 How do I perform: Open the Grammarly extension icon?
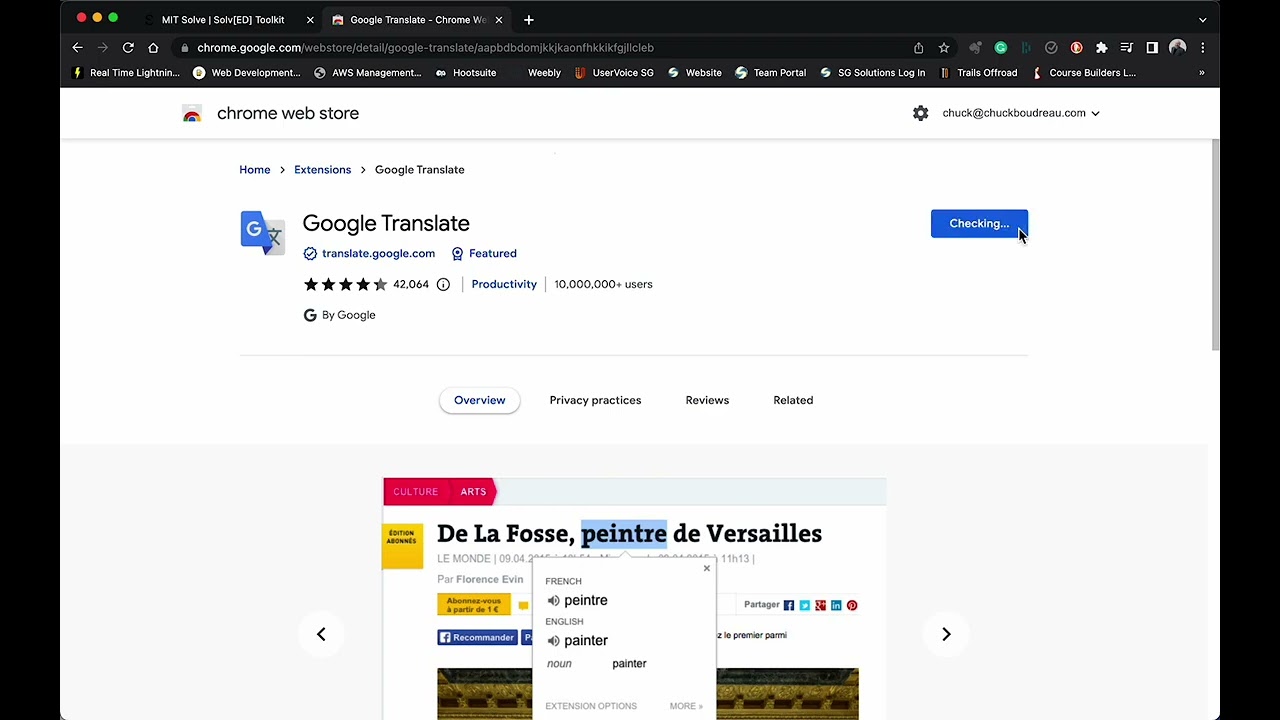[x=1000, y=47]
